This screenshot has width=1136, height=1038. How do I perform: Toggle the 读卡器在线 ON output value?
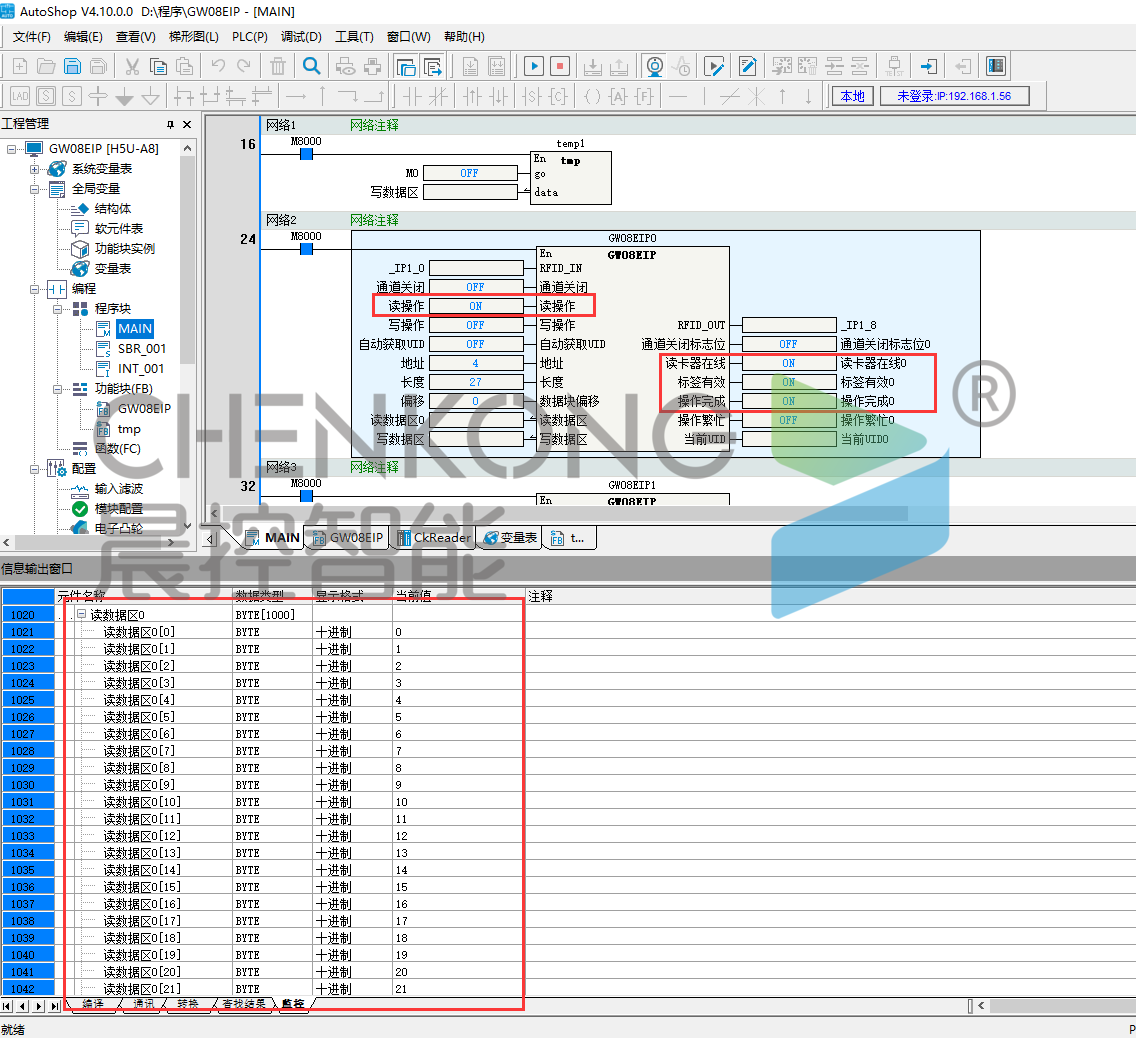coord(788,363)
